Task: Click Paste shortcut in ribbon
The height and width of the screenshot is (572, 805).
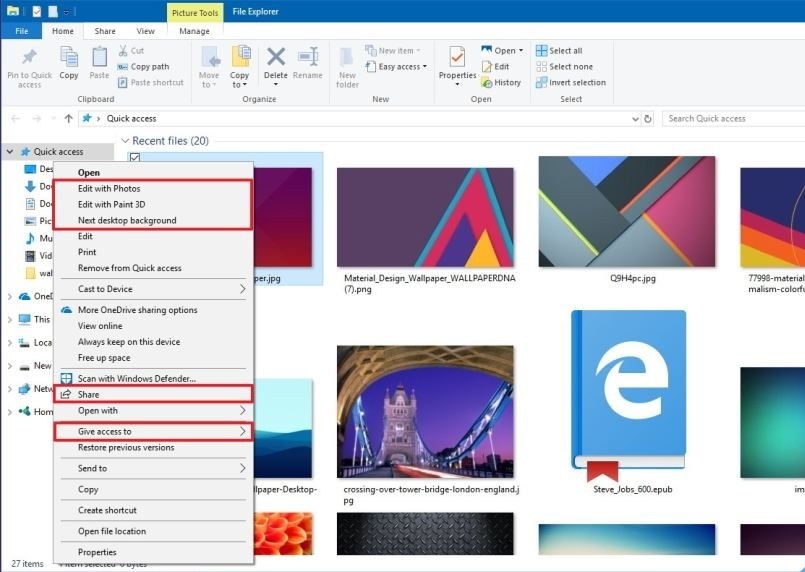Action: (150, 83)
